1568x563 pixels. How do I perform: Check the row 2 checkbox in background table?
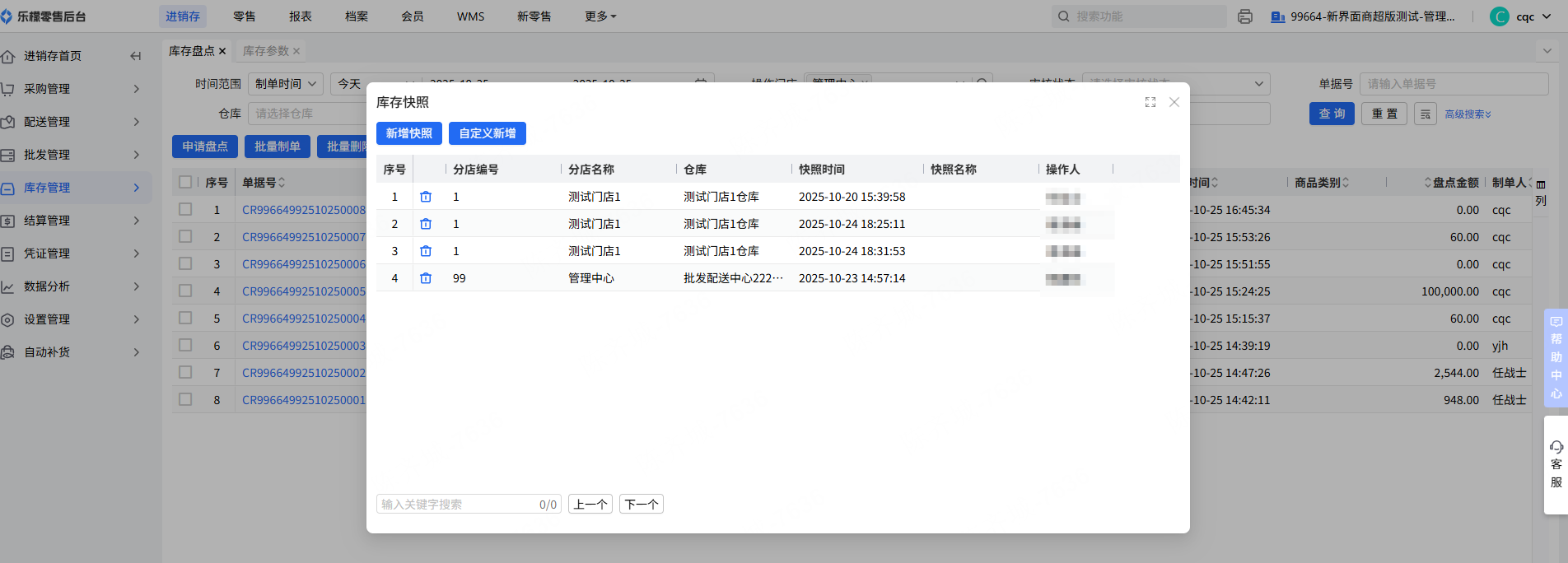coord(185,236)
